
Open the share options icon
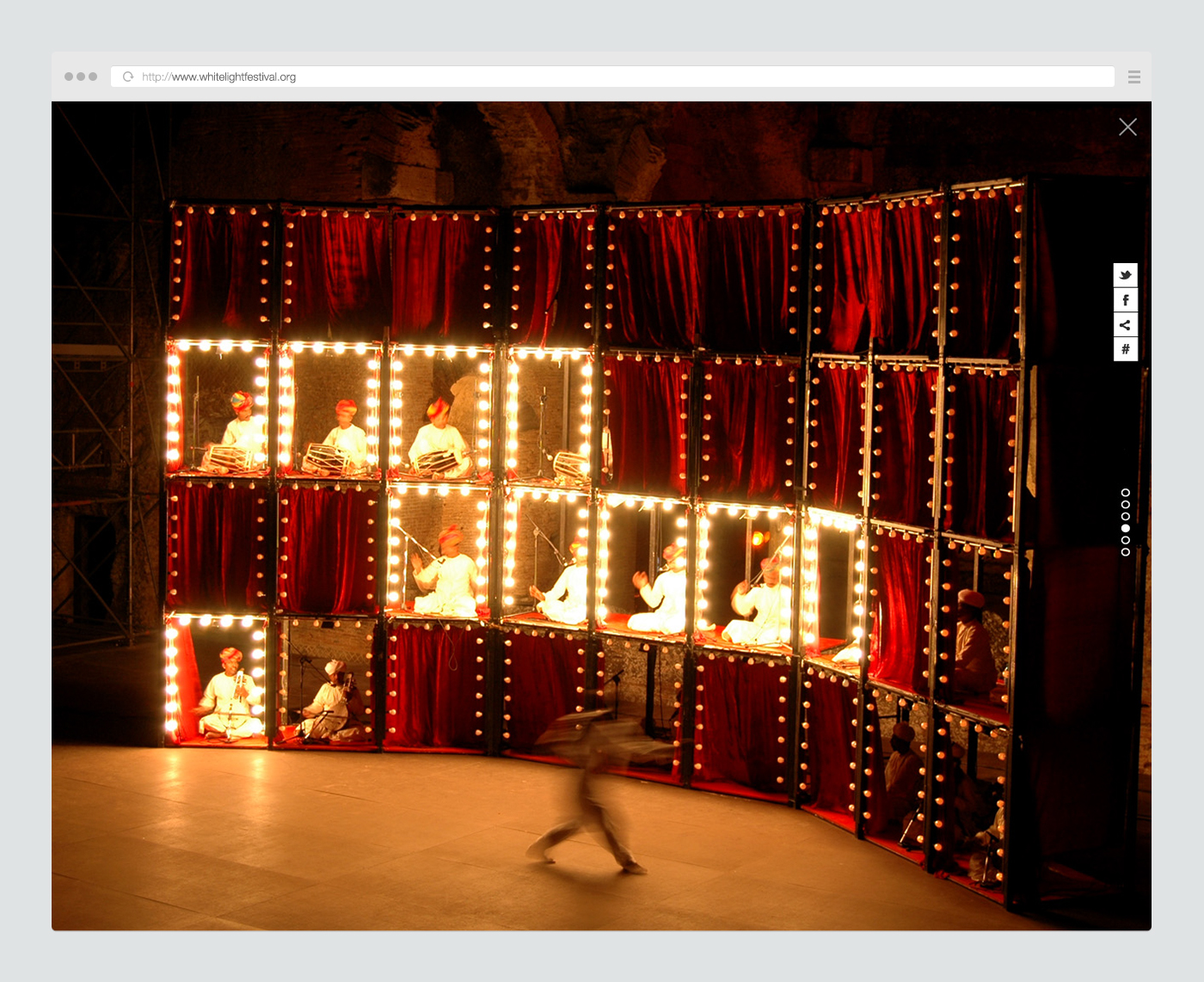click(1125, 324)
